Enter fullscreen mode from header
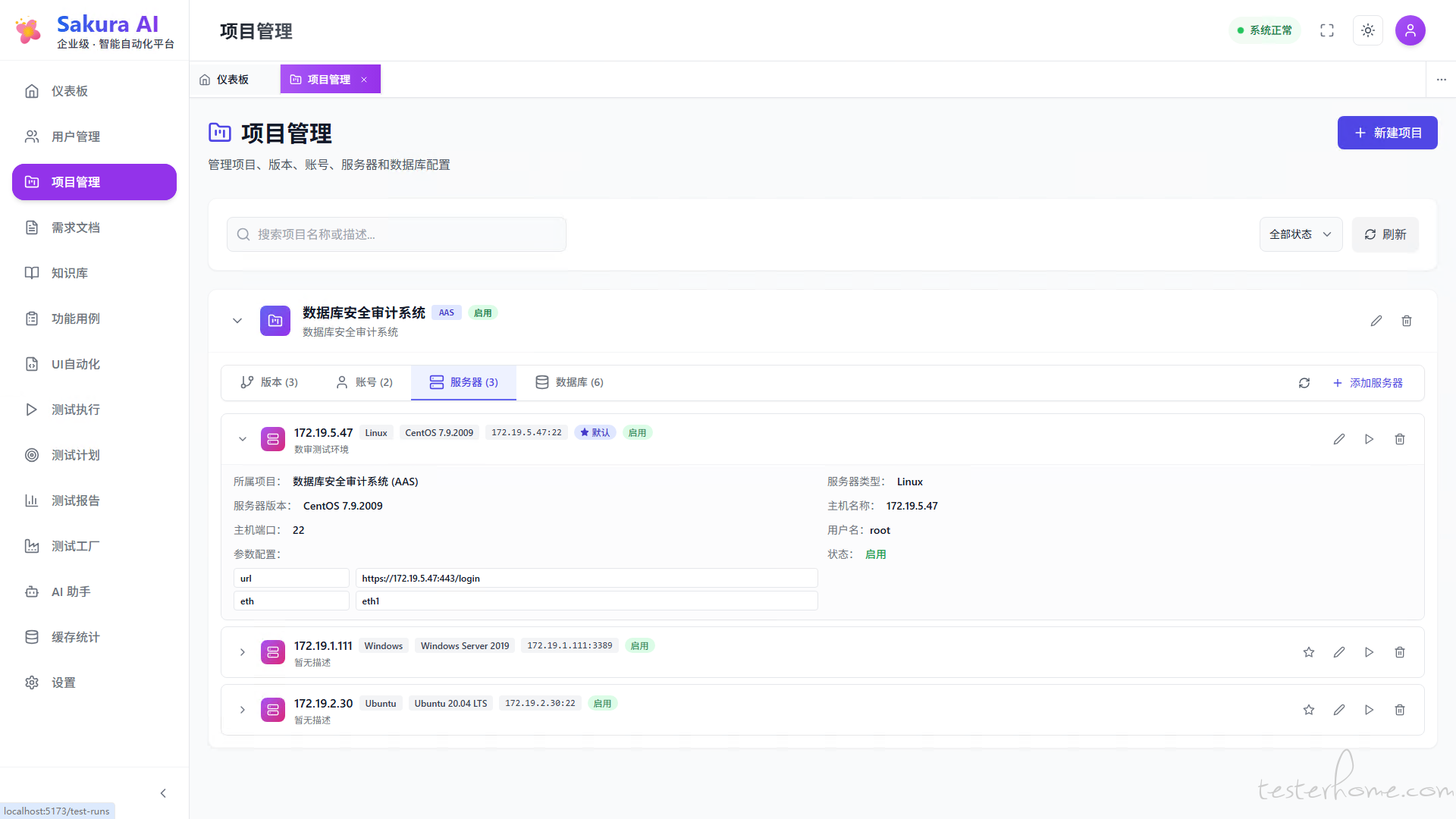This screenshot has width=1456, height=819. [1327, 30]
